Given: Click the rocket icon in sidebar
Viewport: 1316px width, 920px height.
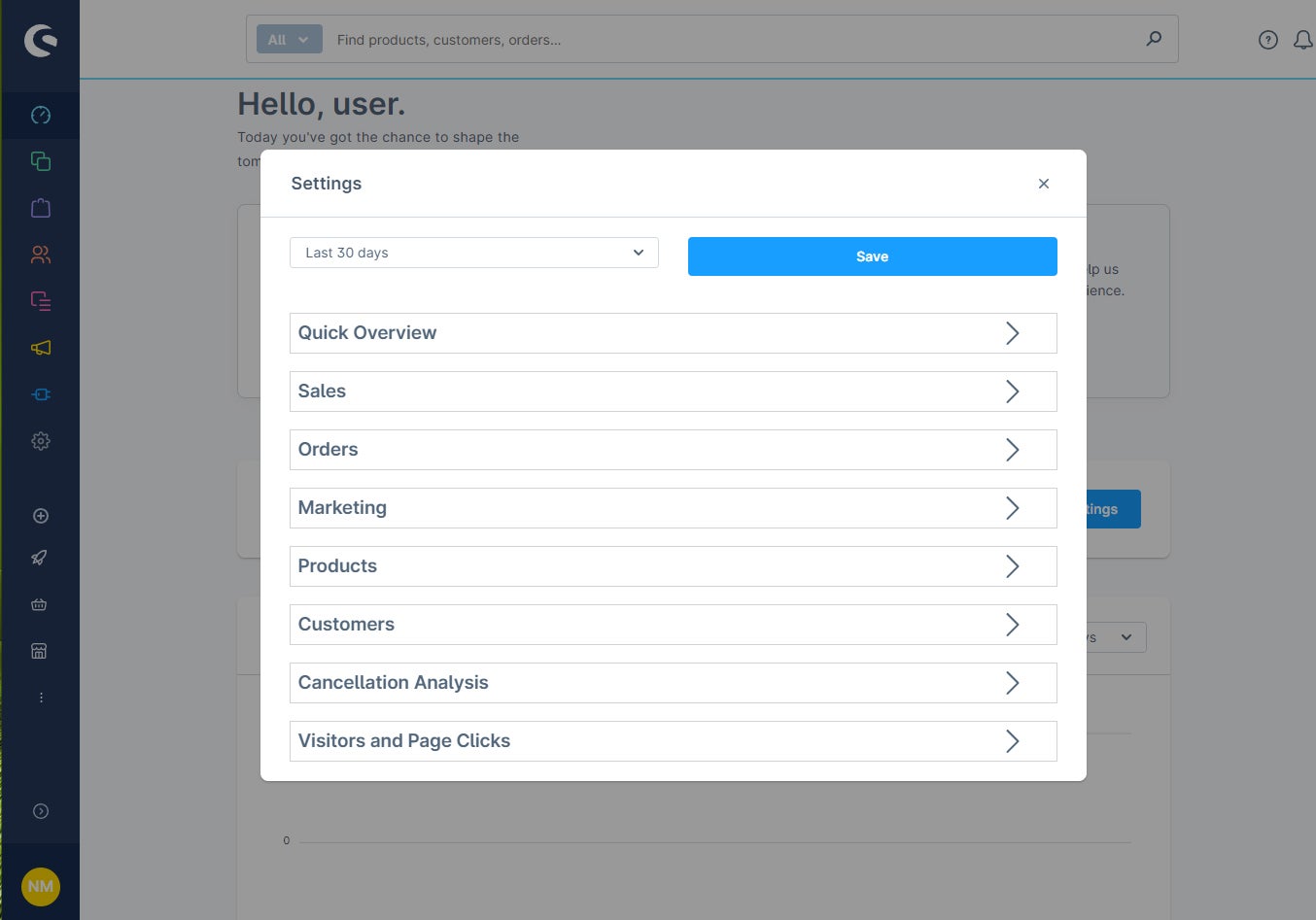Looking at the screenshot, I should coord(40,558).
